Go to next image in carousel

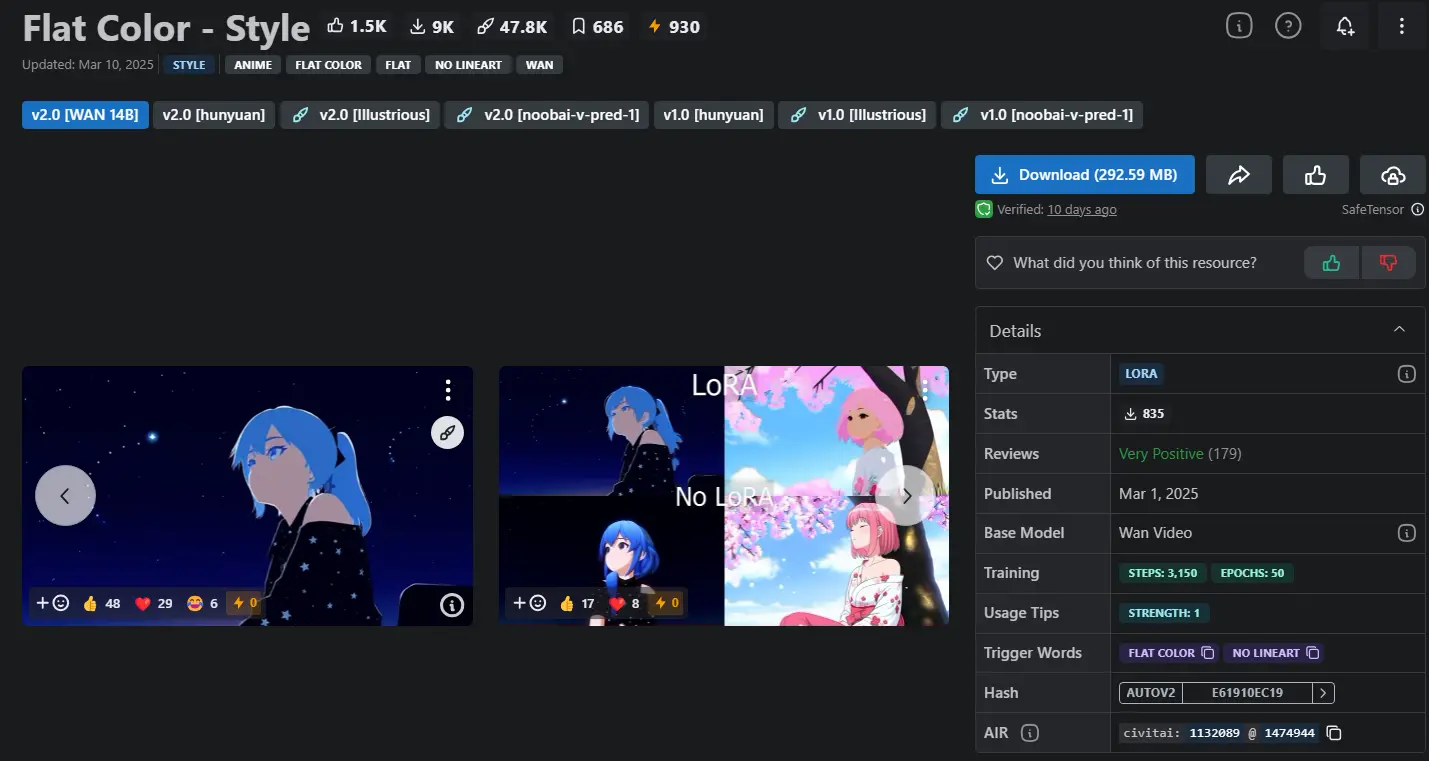906,495
